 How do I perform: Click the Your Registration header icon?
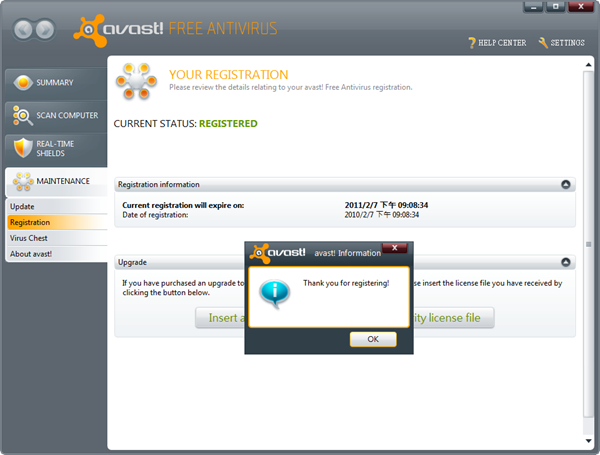coord(136,81)
